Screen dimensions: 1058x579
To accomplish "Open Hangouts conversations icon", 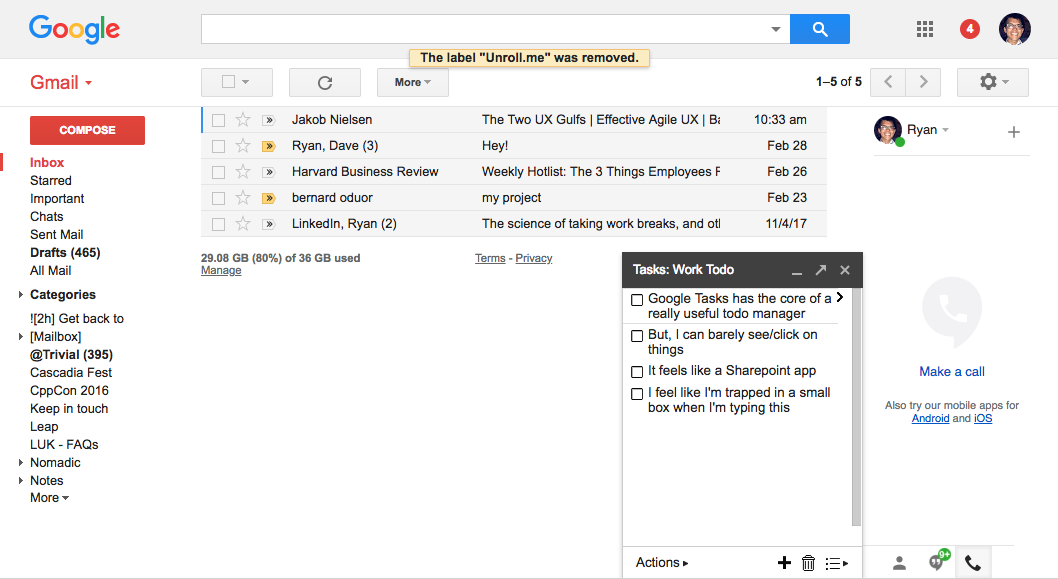I will (x=938, y=562).
